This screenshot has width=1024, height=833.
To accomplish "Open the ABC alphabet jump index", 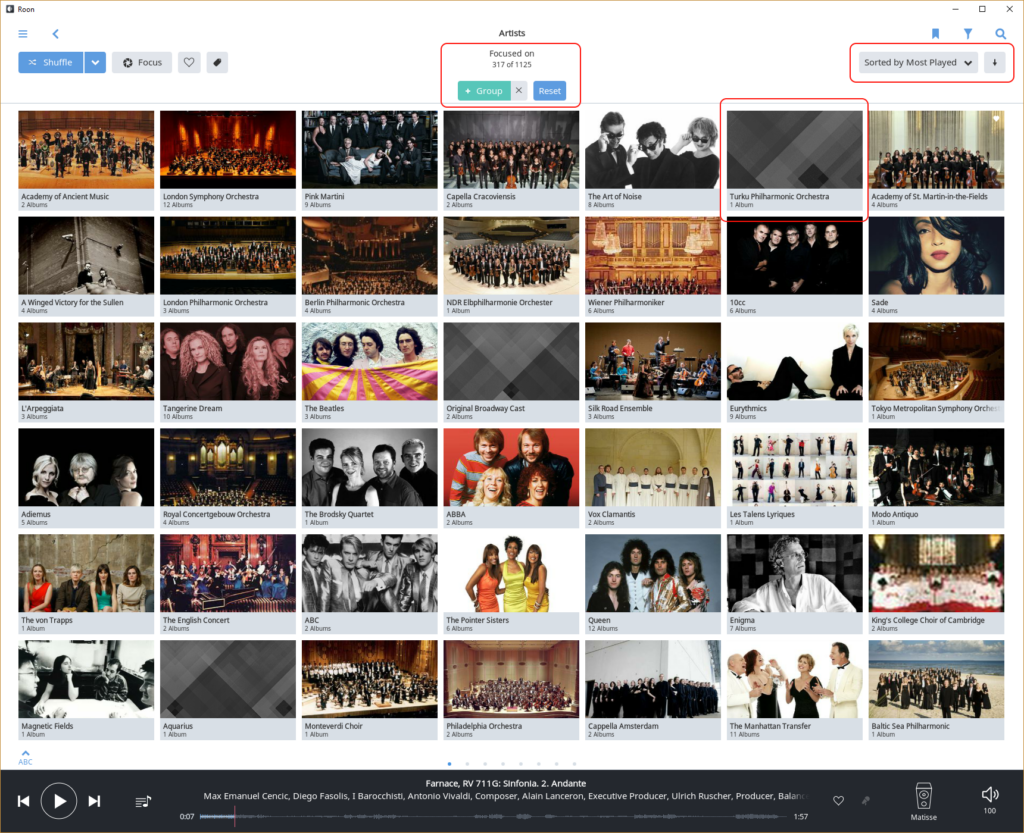I will (x=25, y=758).
